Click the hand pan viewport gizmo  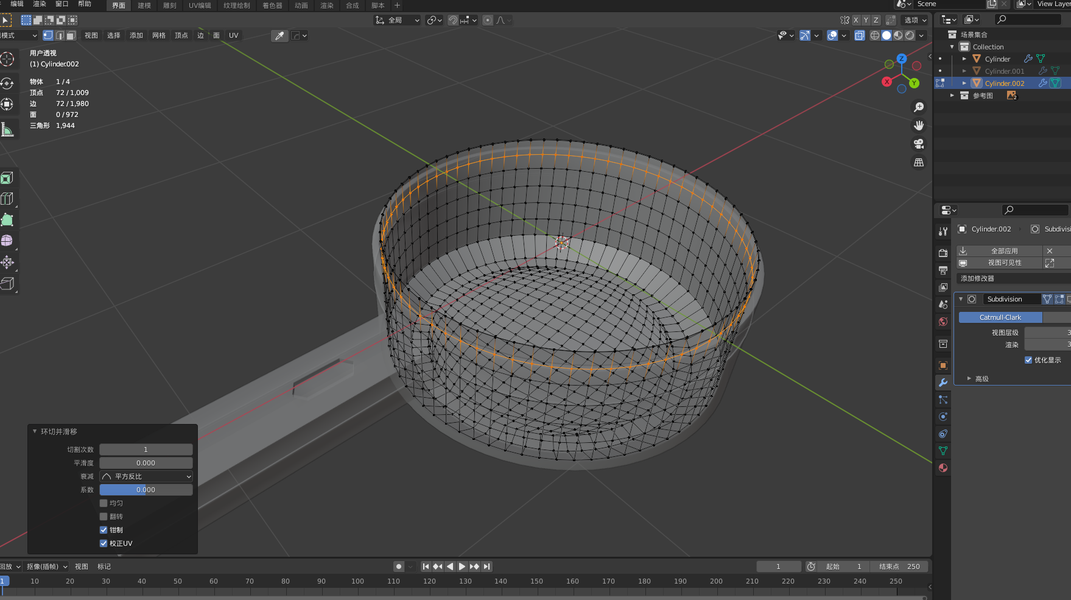[919, 126]
